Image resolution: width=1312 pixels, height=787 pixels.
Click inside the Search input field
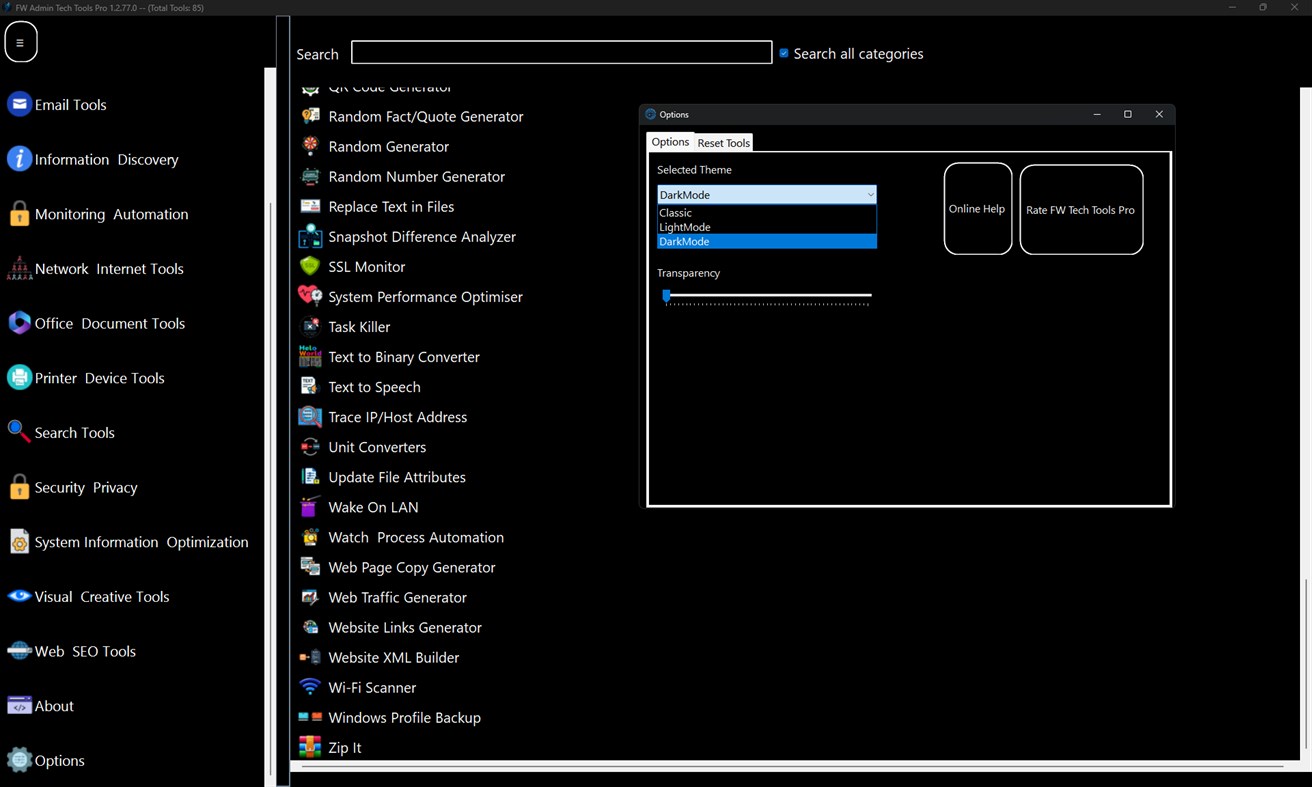point(561,51)
